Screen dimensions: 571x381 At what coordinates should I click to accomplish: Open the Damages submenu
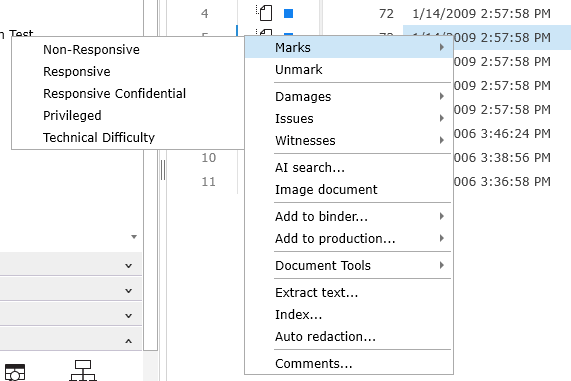(x=349, y=97)
